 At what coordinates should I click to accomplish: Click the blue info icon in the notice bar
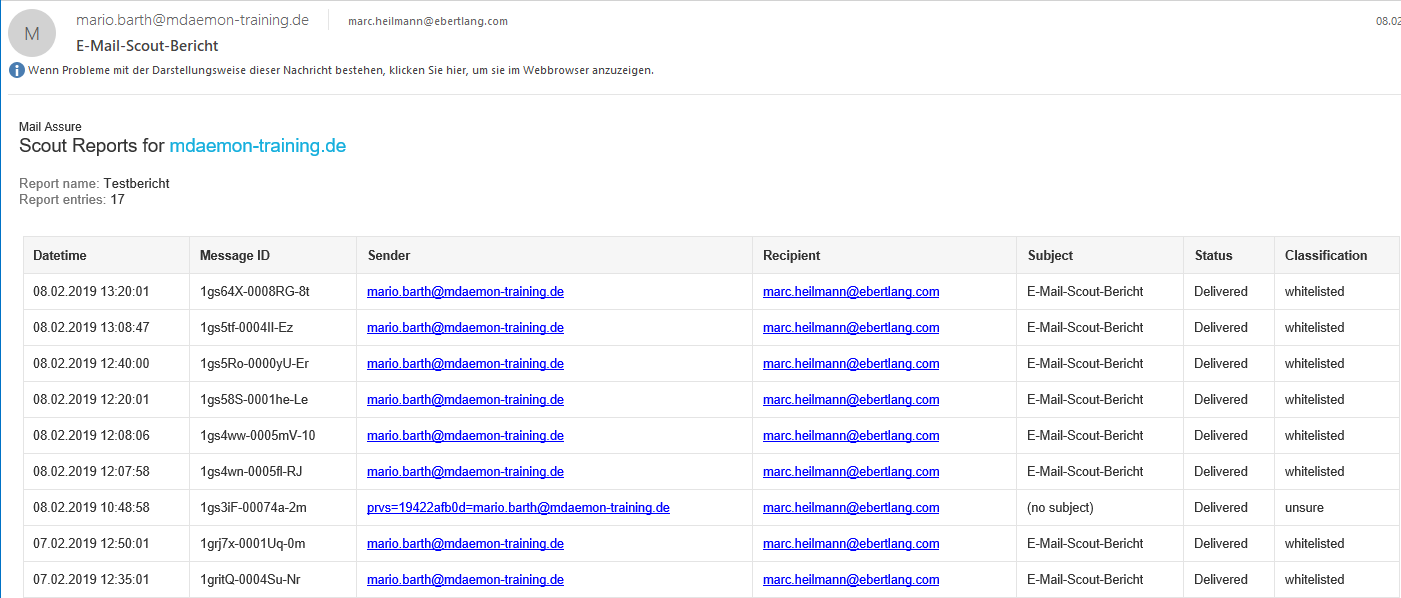[16, 70]
